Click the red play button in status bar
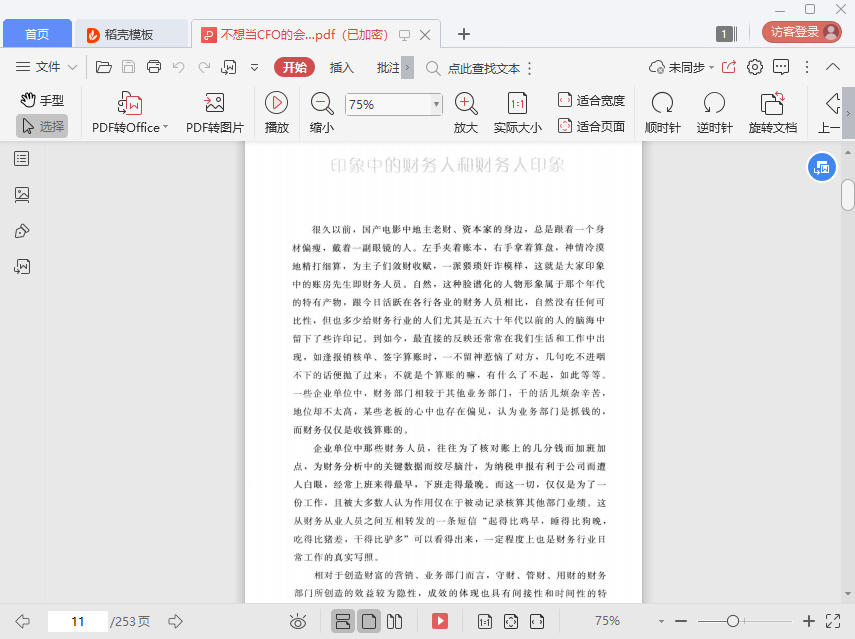The image size is (855, 639). point(439,621)
